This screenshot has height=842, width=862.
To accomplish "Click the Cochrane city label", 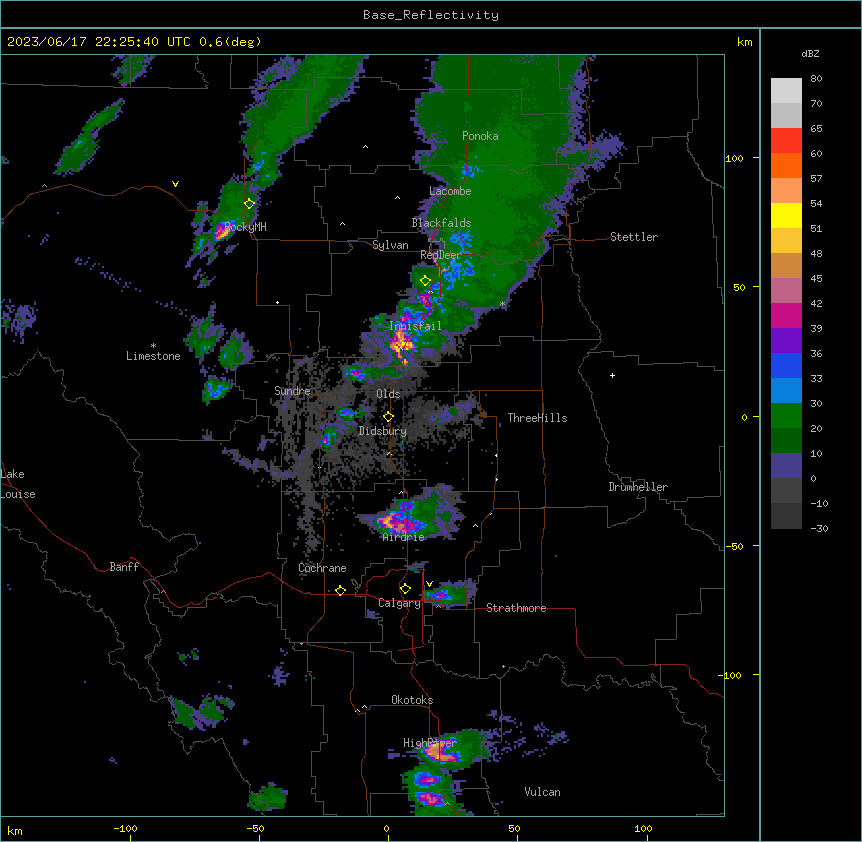I will tap(322, 568).
